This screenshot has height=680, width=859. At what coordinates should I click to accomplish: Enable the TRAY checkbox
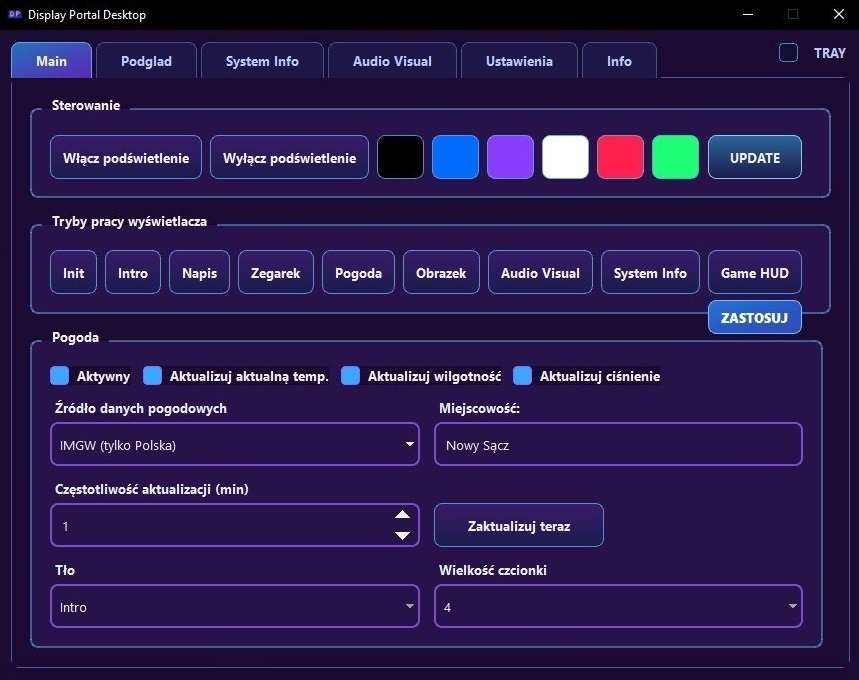pyautogui.click(x=788, y=53)
